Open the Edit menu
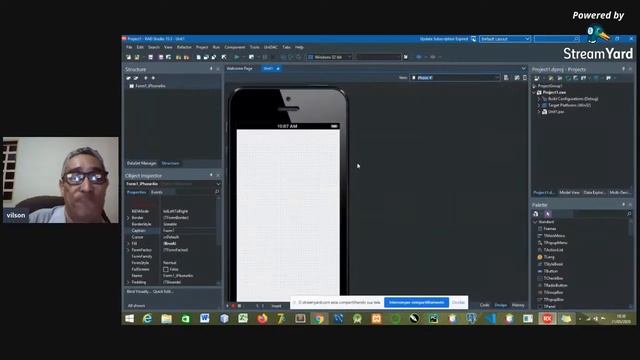 tap(140, 47)
